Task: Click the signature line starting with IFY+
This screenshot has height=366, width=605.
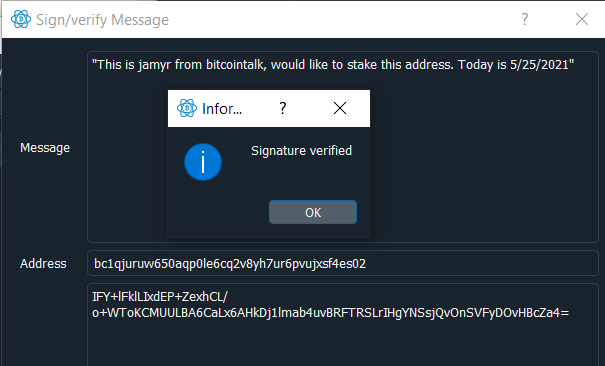Action: click(x=160, y=297)
